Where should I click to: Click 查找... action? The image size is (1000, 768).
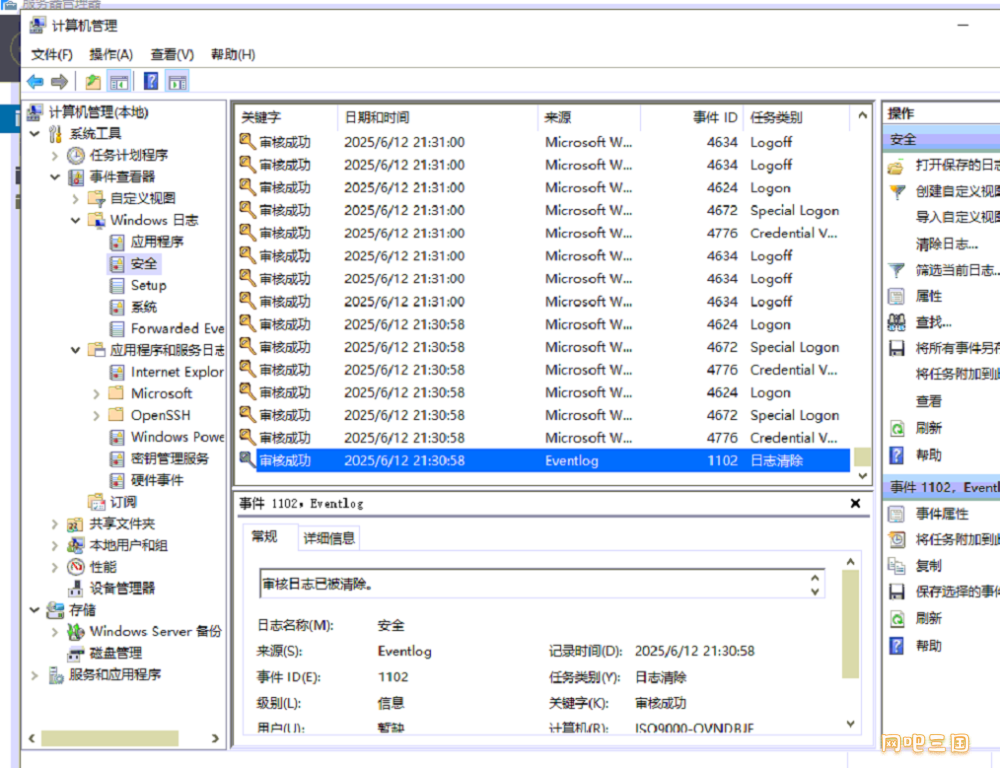(934, 322)
